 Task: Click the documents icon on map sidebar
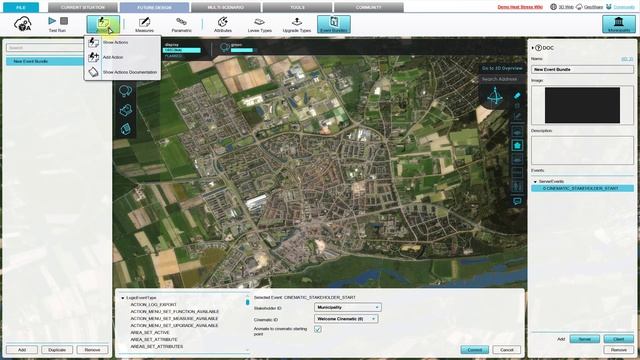125,129
